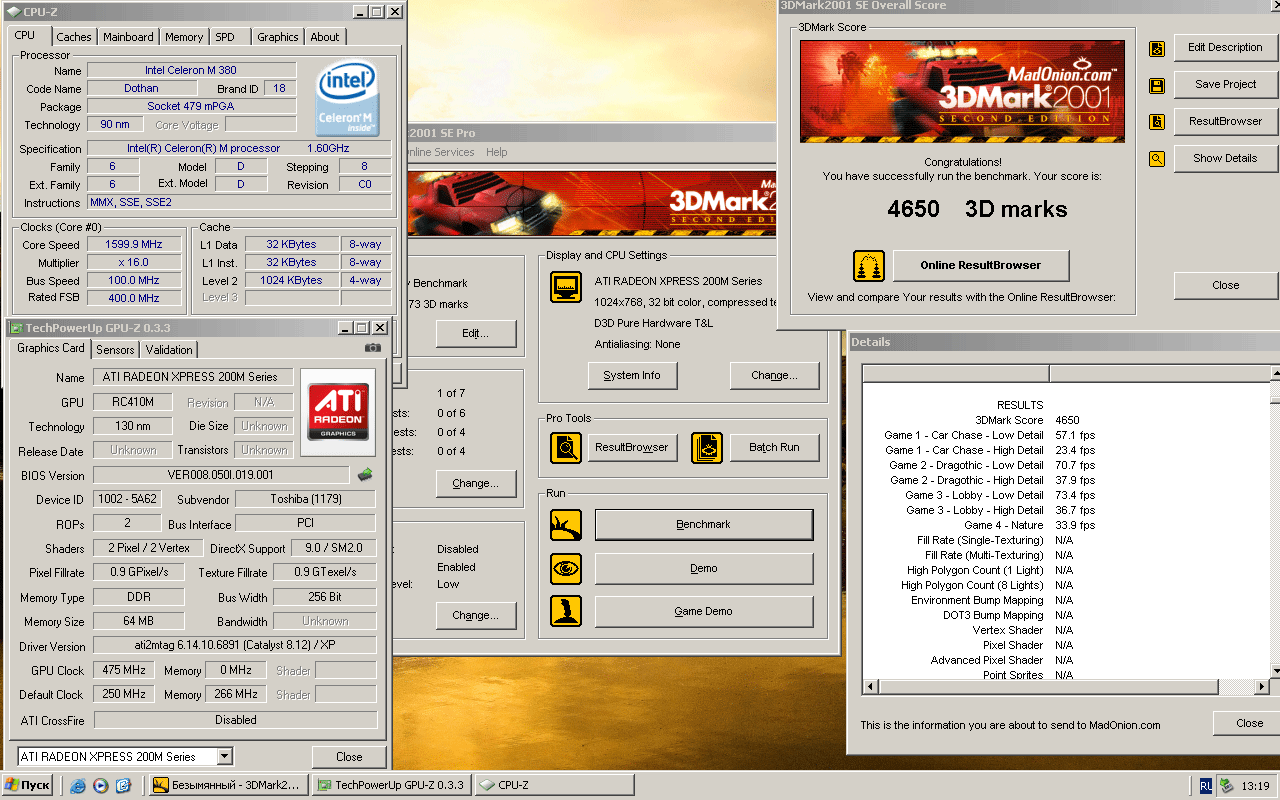Click the RL language indicator in tray

[x=1206, y=786]
